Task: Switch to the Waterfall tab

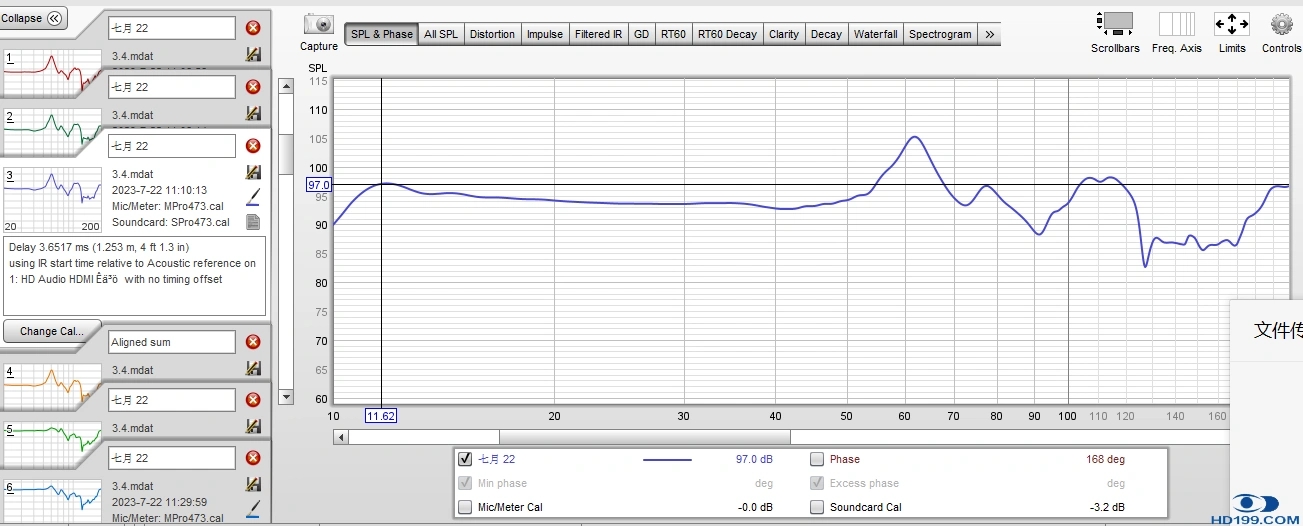Action: pyautogui.click(x=875, y=34)
